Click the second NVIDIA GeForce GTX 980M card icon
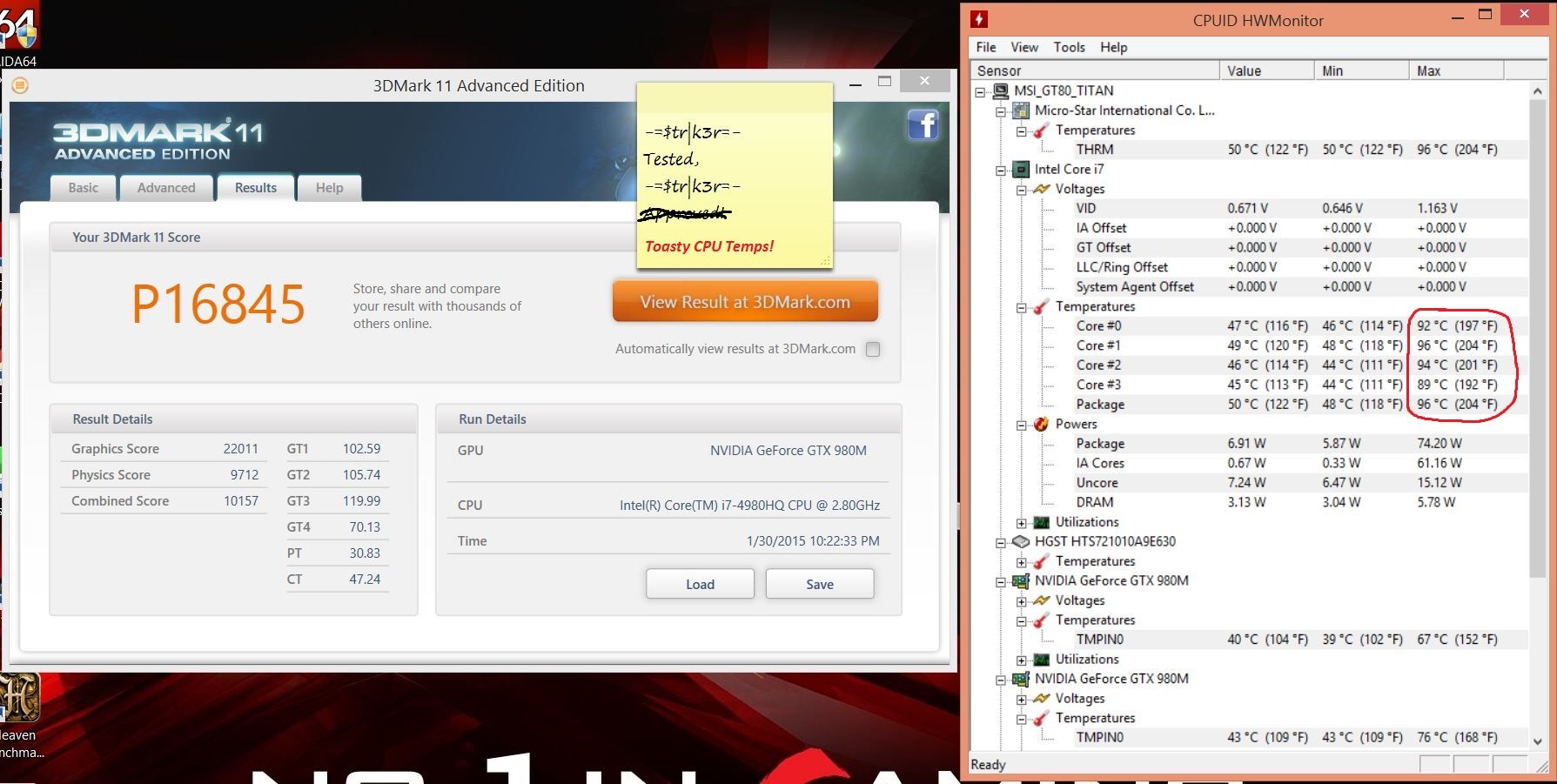Viewport: 1557px width, 784px height. point(1021,679)
